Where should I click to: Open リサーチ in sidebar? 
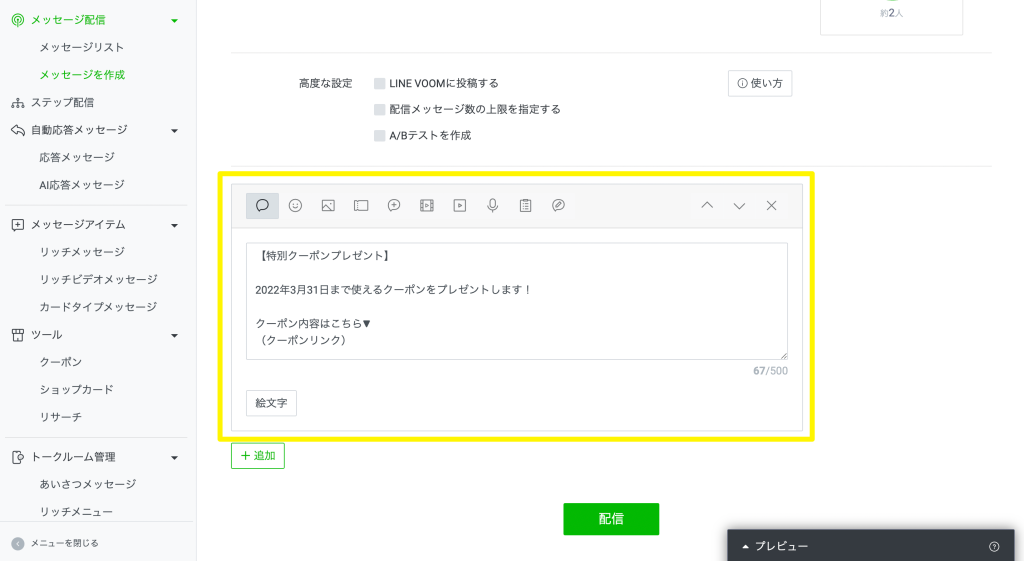(61, 417)
